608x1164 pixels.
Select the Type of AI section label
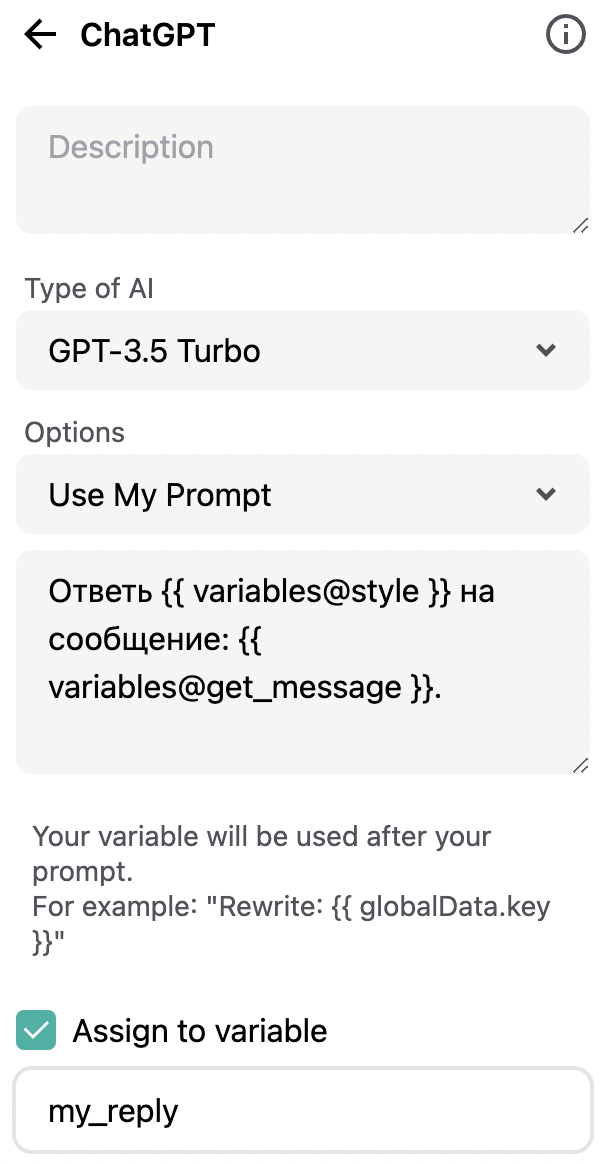point(88,288)
